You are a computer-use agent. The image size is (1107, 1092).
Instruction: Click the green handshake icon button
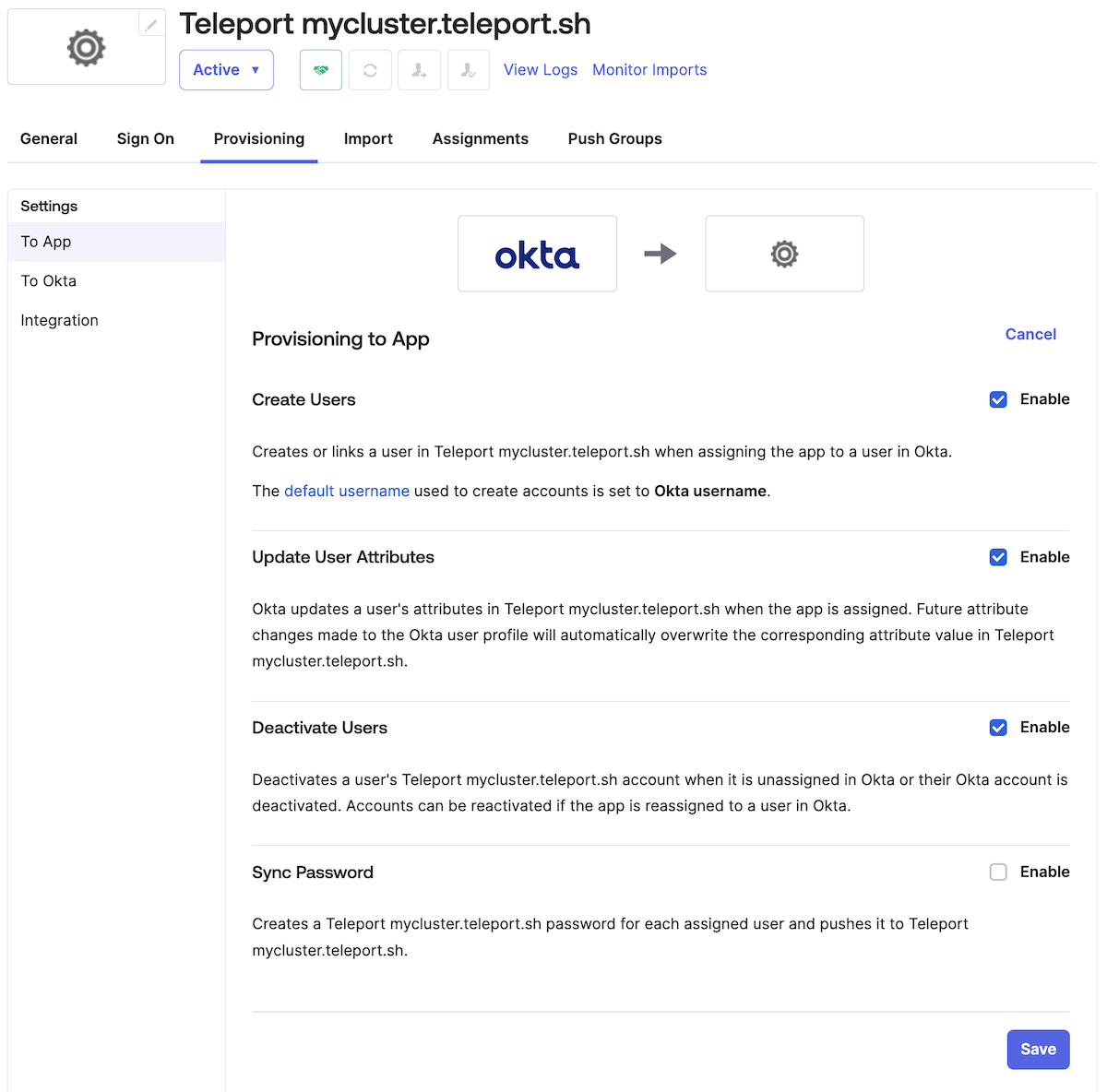coord(321,70)
